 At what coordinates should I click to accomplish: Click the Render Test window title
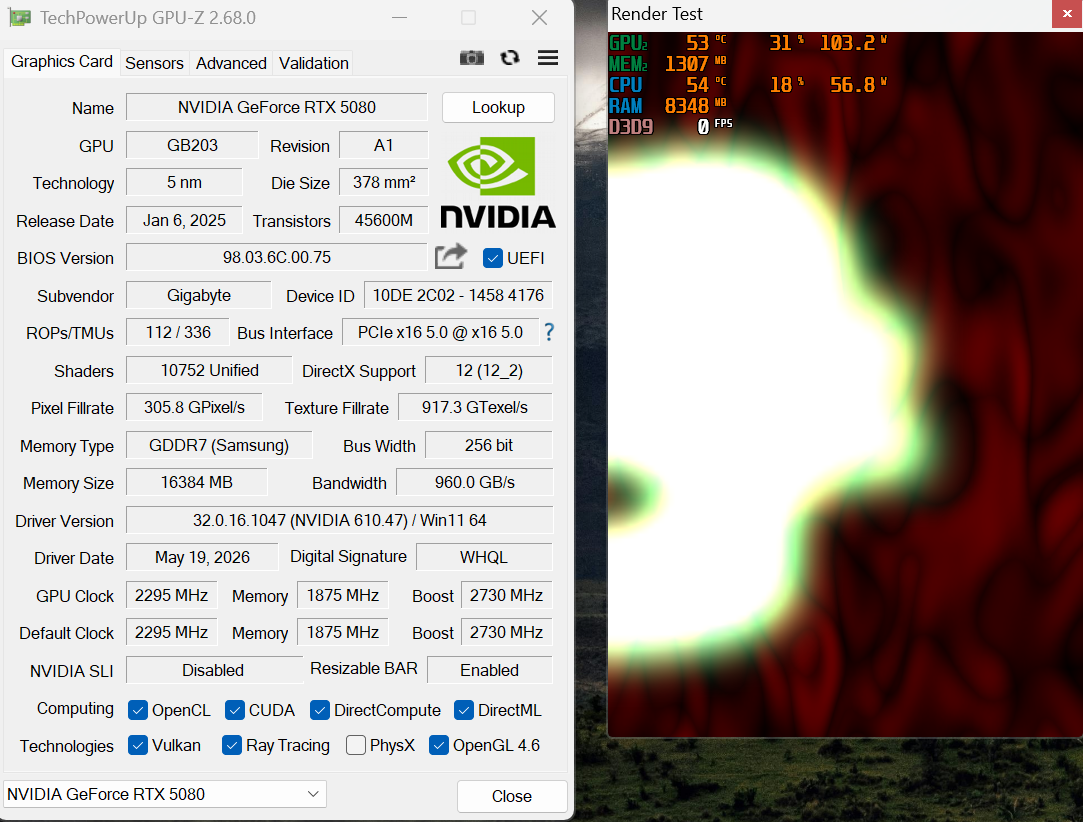pos(657,14)
